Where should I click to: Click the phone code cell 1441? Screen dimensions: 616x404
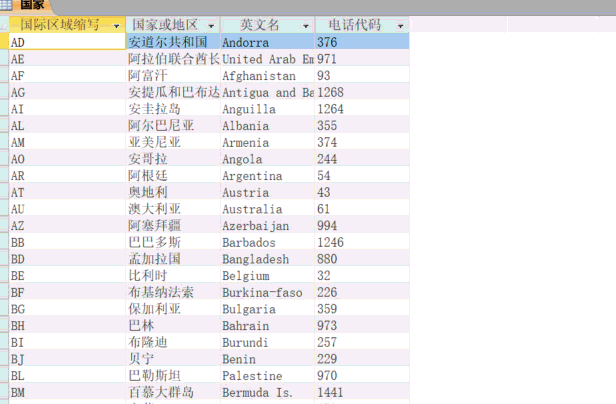(362, 392)
